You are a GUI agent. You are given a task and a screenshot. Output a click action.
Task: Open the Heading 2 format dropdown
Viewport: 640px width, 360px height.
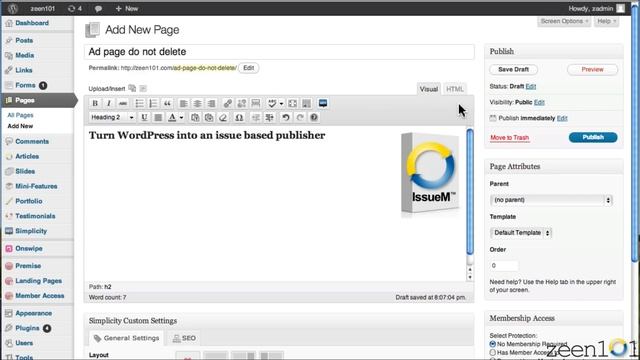[x=112, y=118]
